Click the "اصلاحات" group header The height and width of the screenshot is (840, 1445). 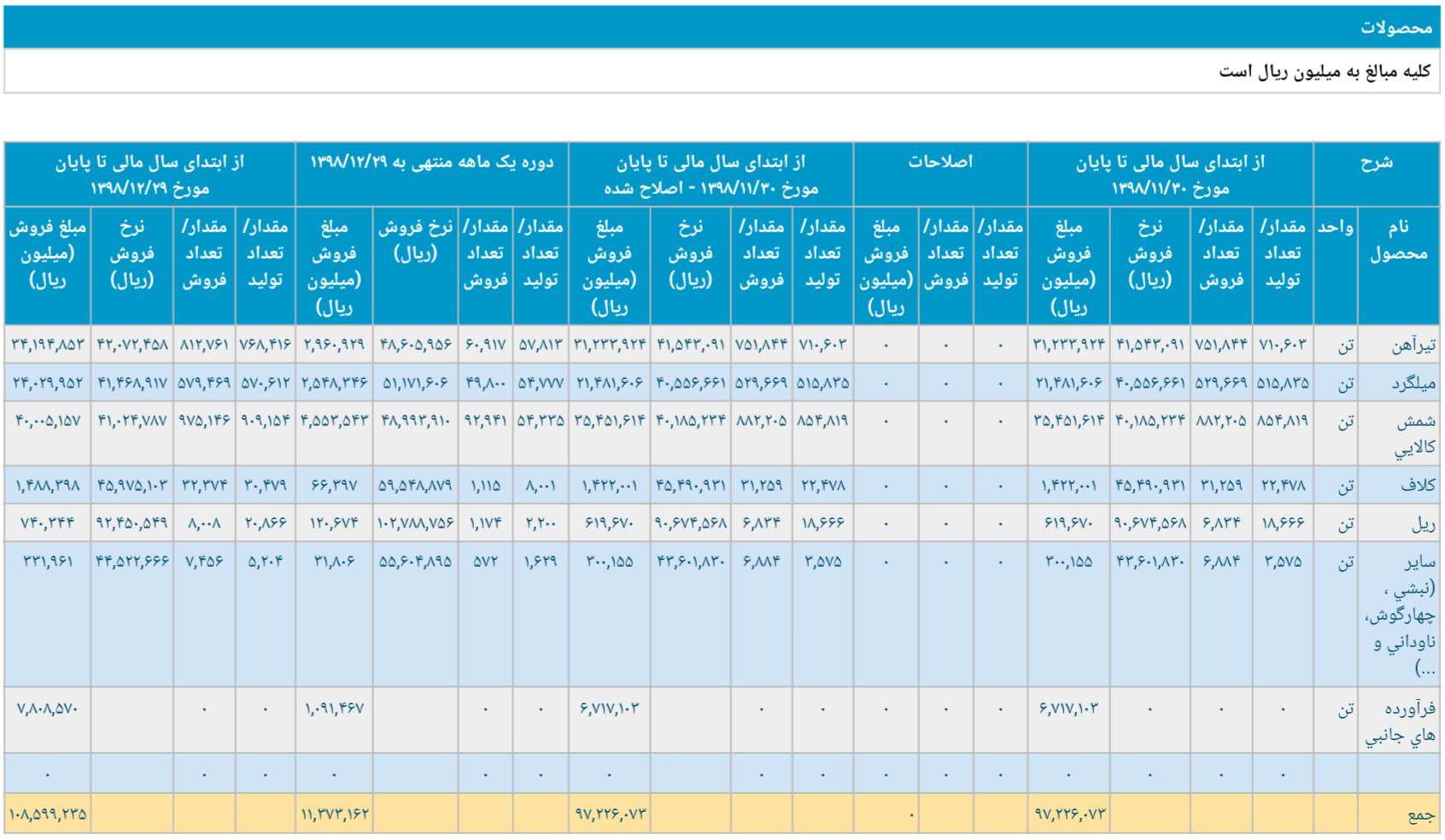(940, 174)
